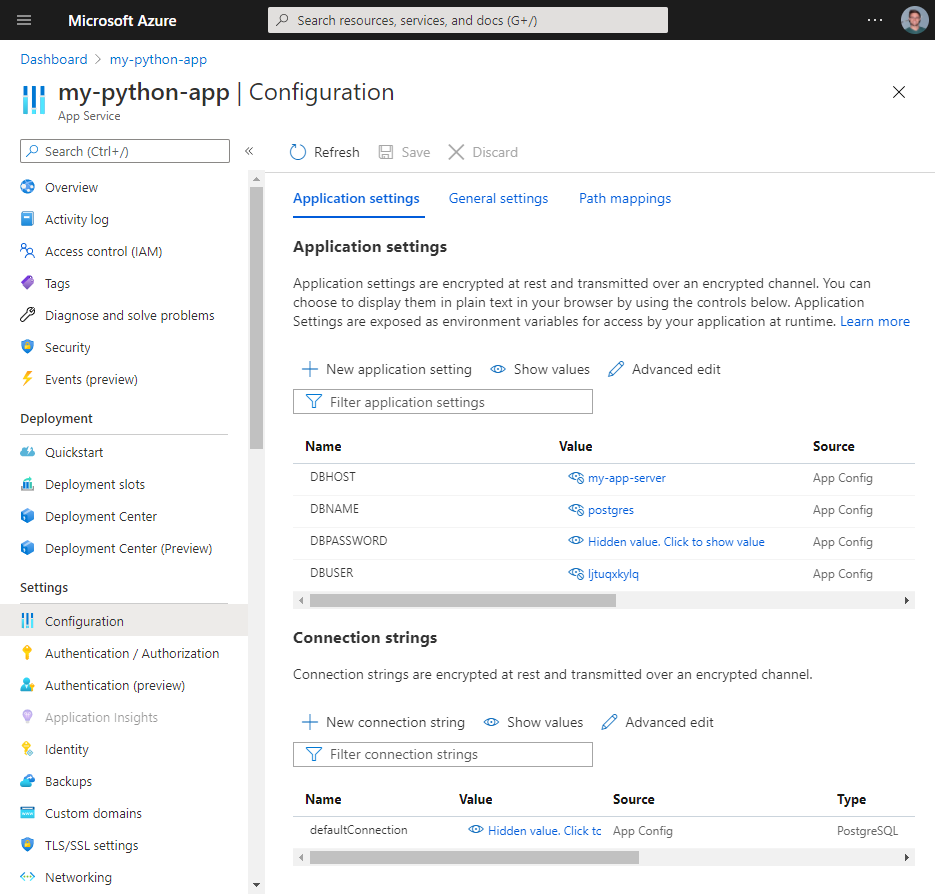This screenshot has width=935, height=894.
Task: Discard the pending changes
Action: point(483,152)
